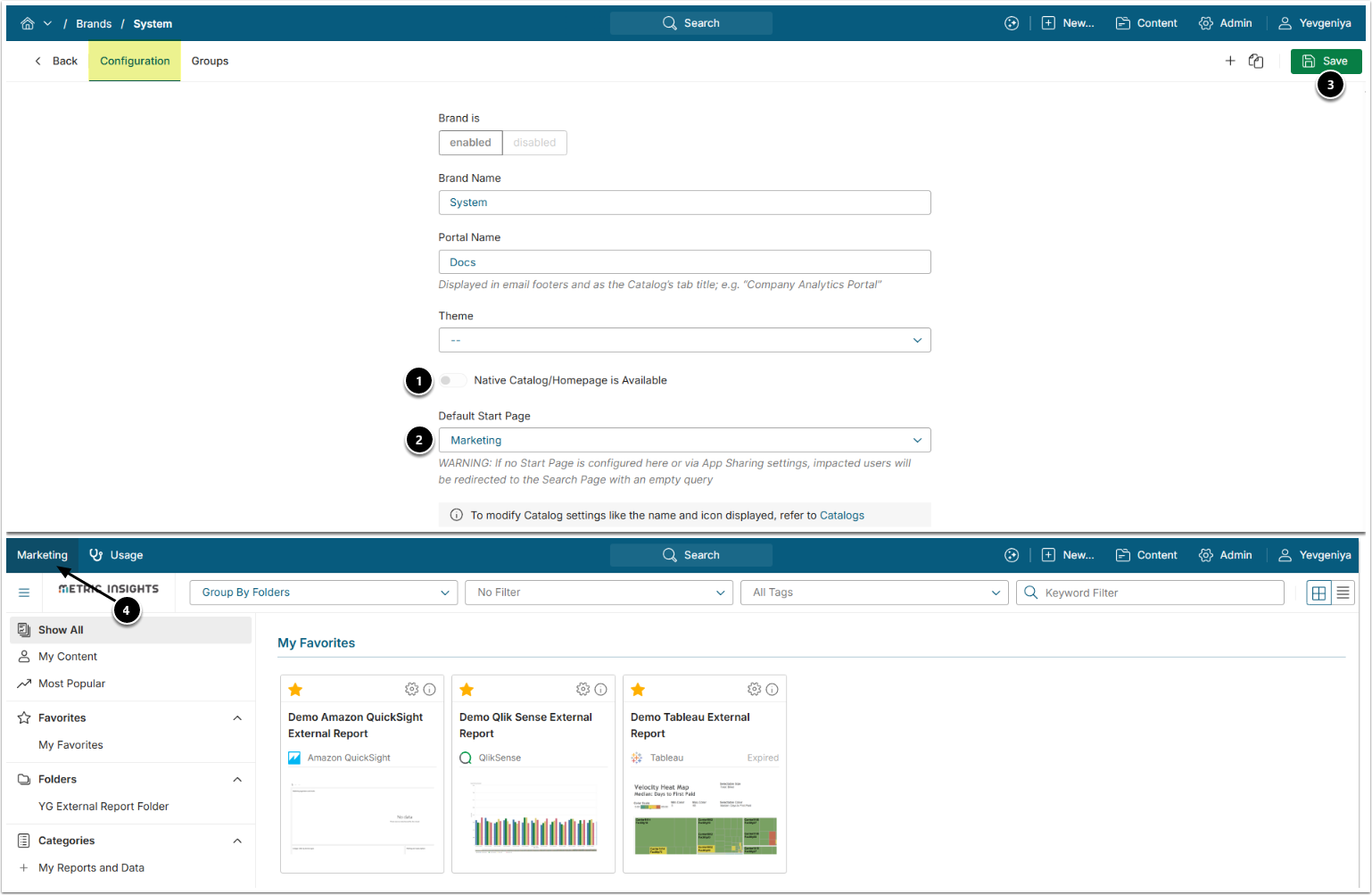Go Back from brand configuration
Image resolution: width=1372 pixels, height=895 pixels.
[x=55, y=61]
